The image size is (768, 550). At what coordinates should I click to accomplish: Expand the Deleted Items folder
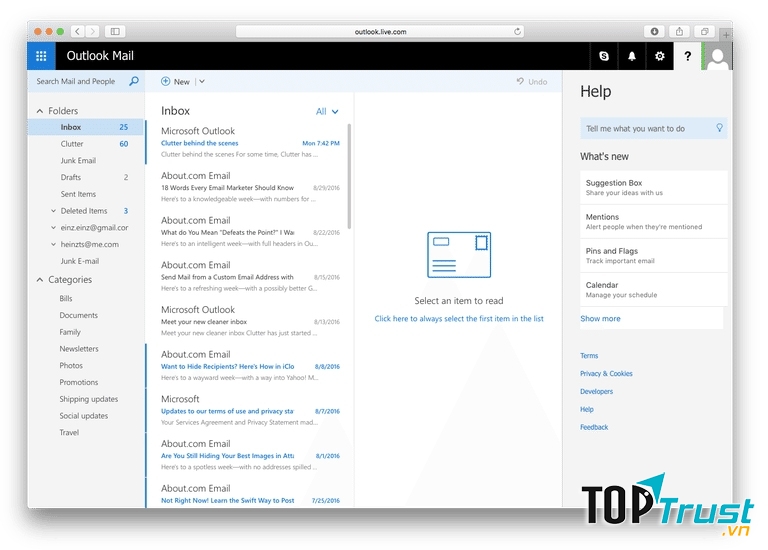(53, 211)
